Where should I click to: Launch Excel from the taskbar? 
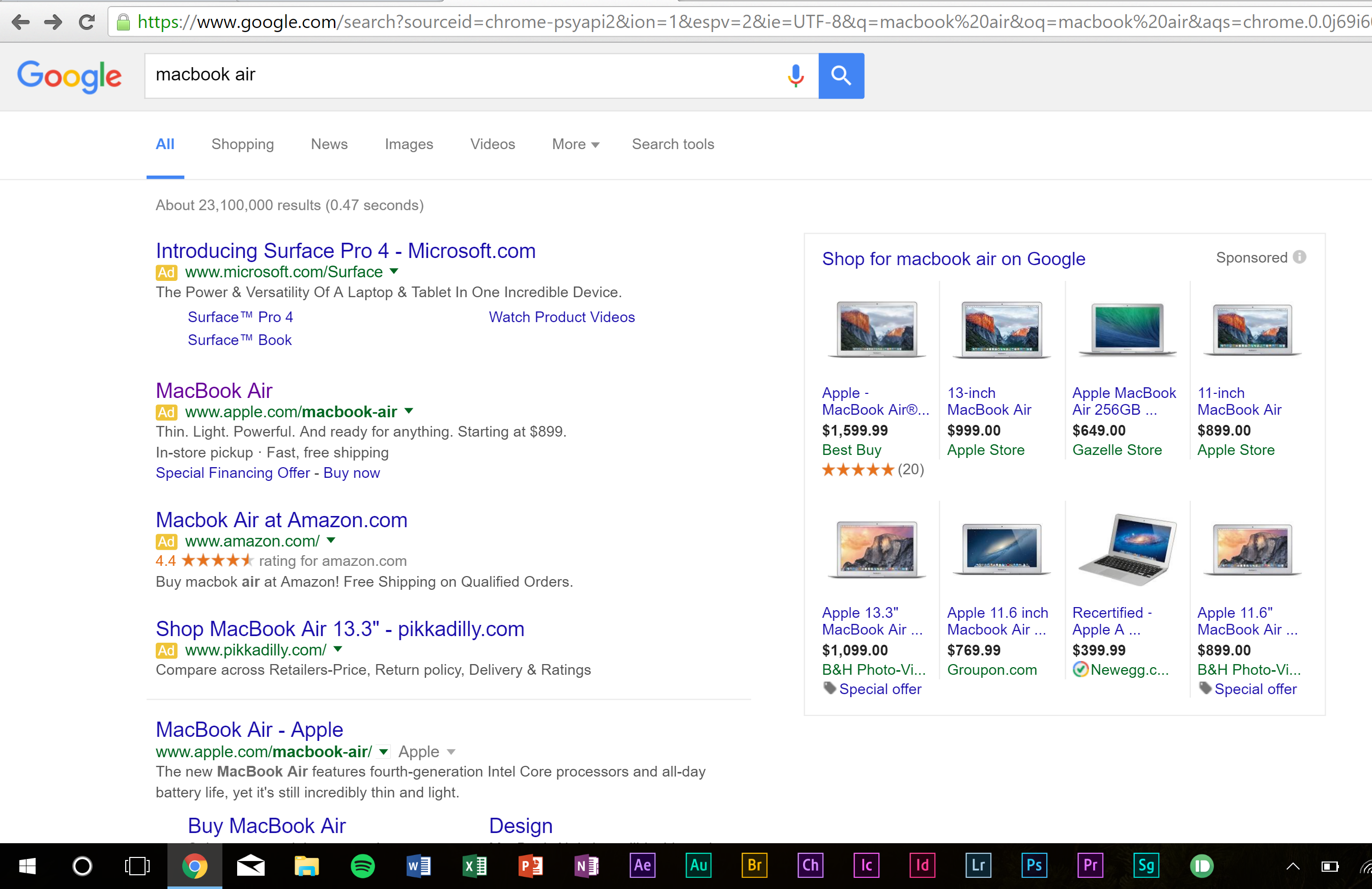(x=474, y=866)
